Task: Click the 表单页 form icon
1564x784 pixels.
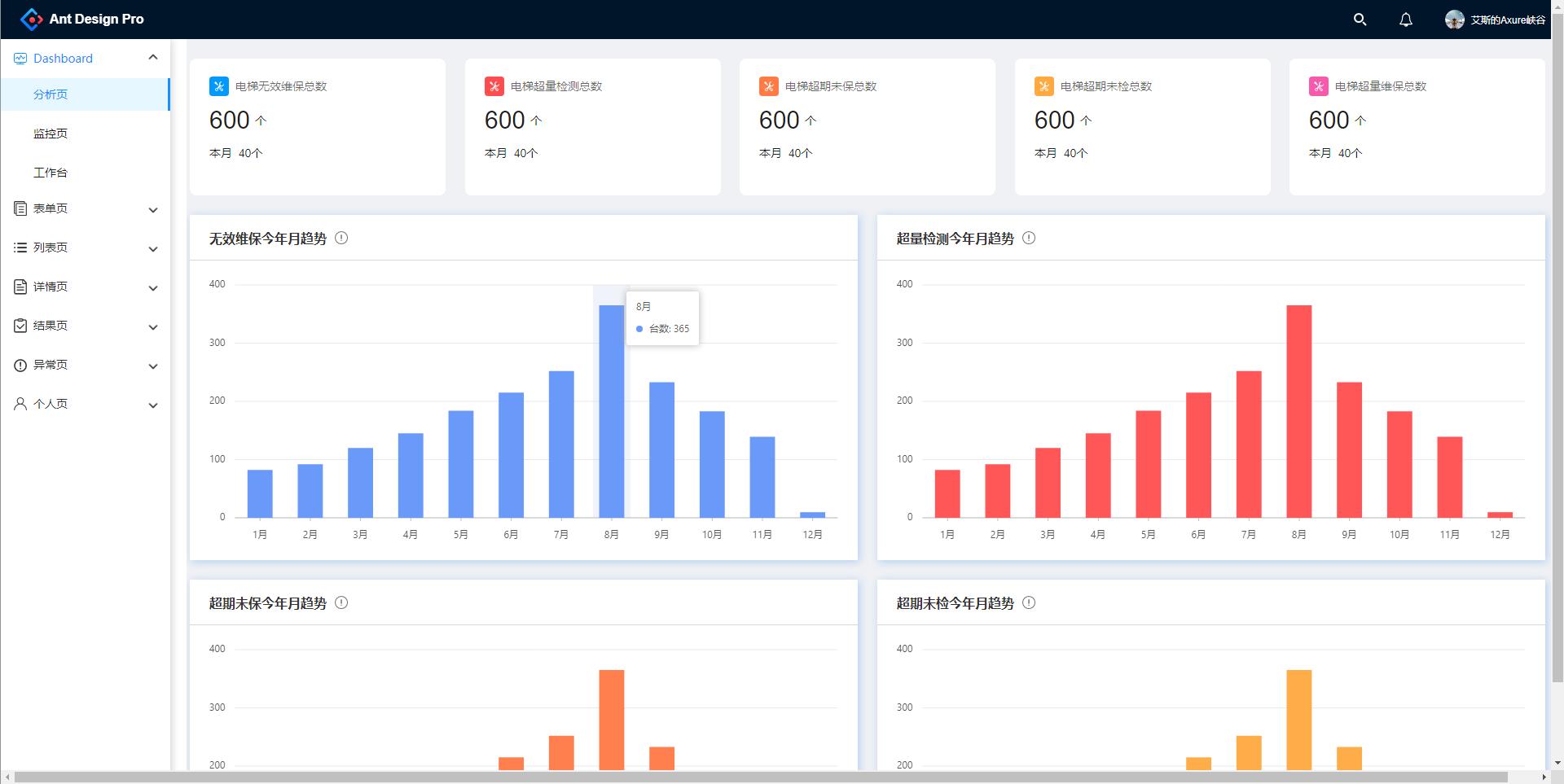Action: (x=20, y=208)
